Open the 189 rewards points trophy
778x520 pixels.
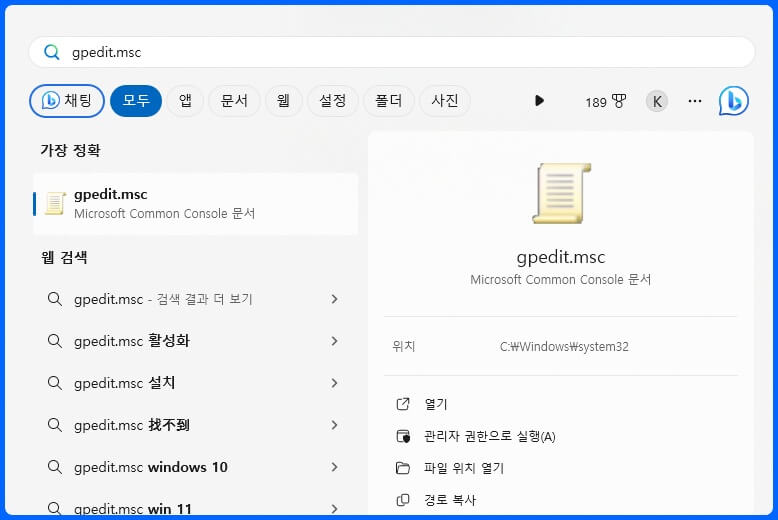point(605,102)
